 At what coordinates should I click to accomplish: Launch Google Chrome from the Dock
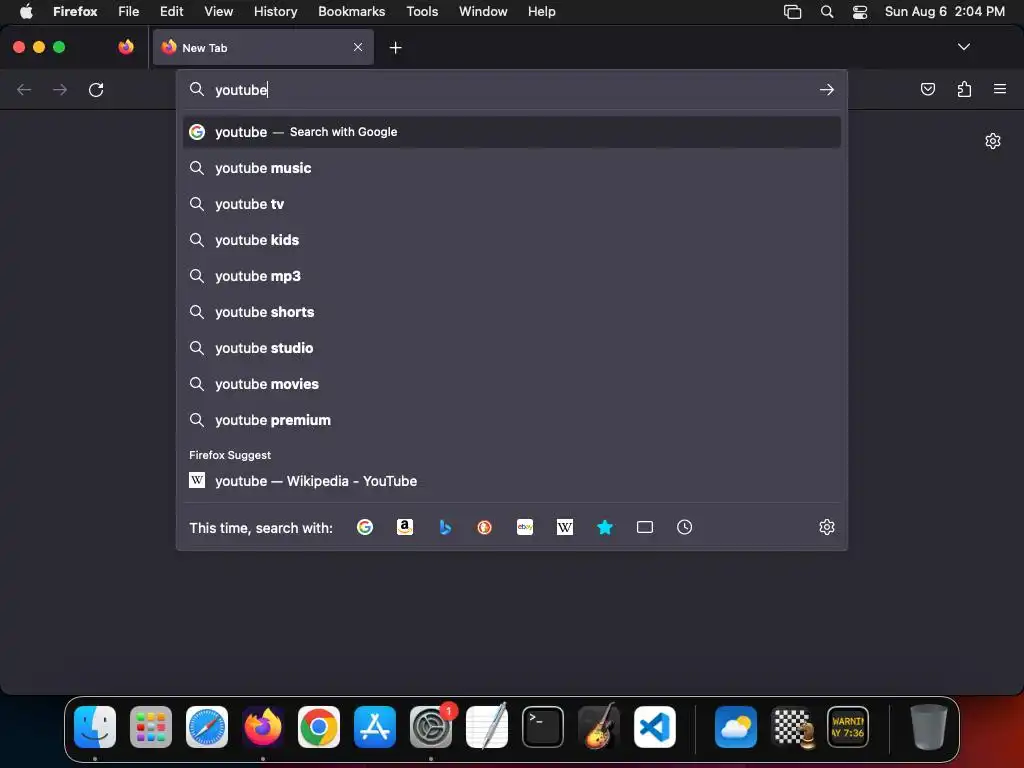[x=319, y=727]
